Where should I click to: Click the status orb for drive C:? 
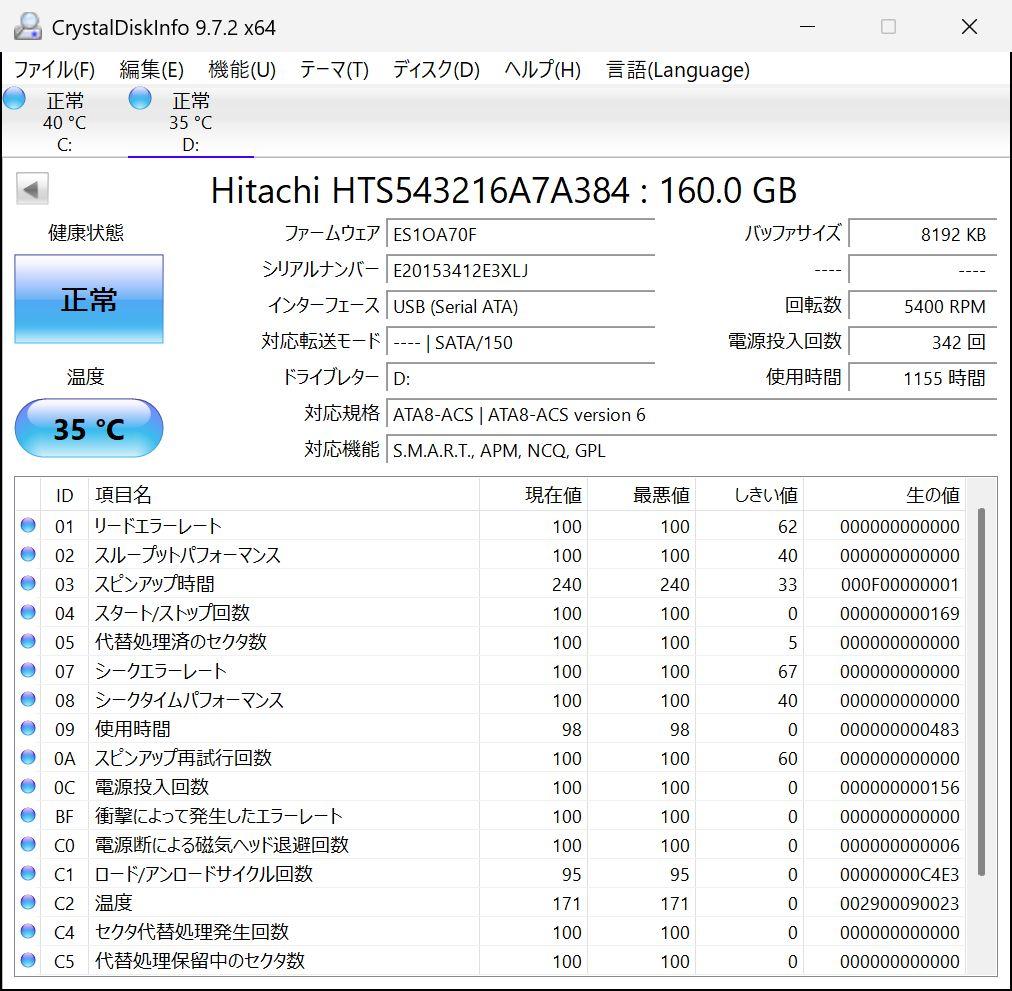pos(15,99)
